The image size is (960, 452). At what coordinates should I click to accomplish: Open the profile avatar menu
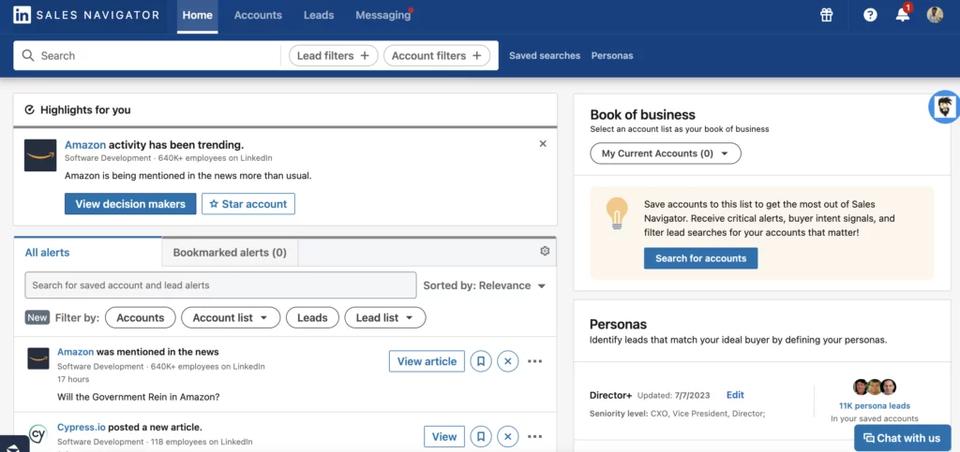(935, 15)
